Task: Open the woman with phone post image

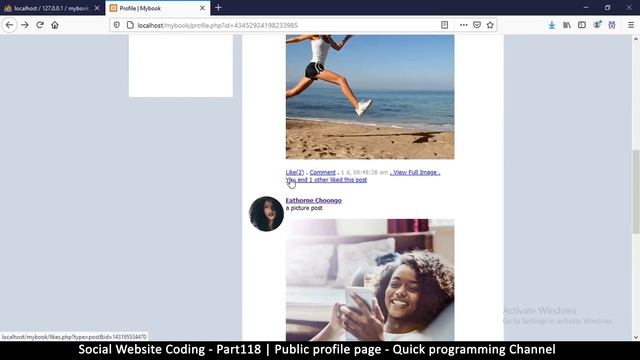Action: [370, 280]
